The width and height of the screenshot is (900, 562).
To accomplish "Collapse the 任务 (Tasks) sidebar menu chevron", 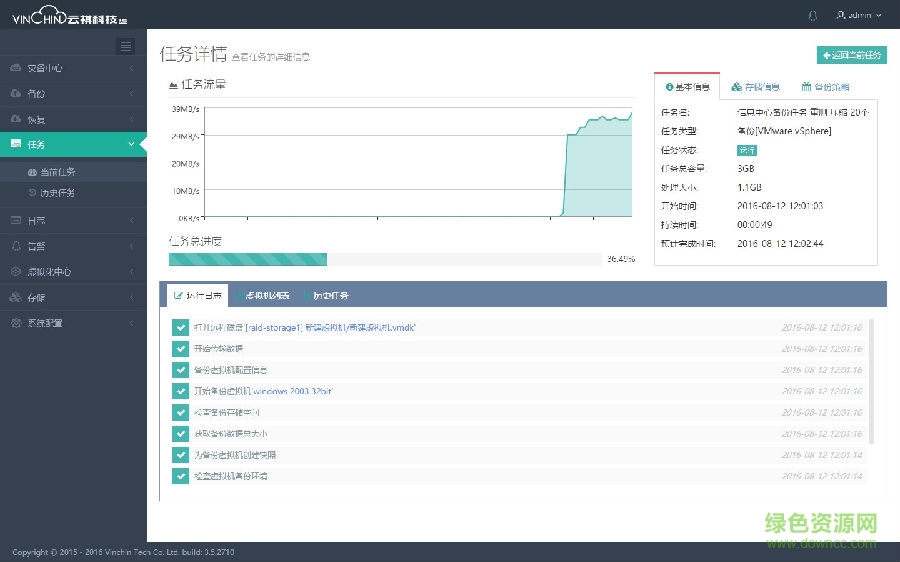I will (x=132, y=145).
